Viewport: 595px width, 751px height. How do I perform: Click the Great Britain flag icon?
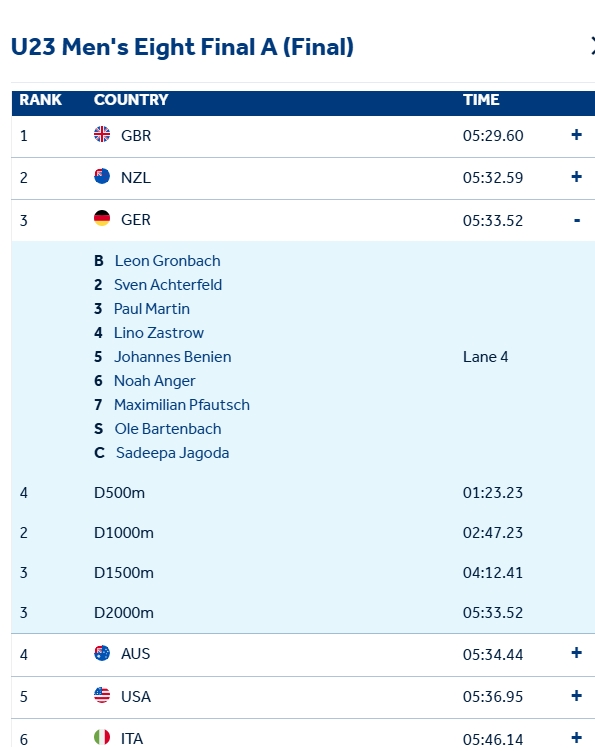coord(102,134)
